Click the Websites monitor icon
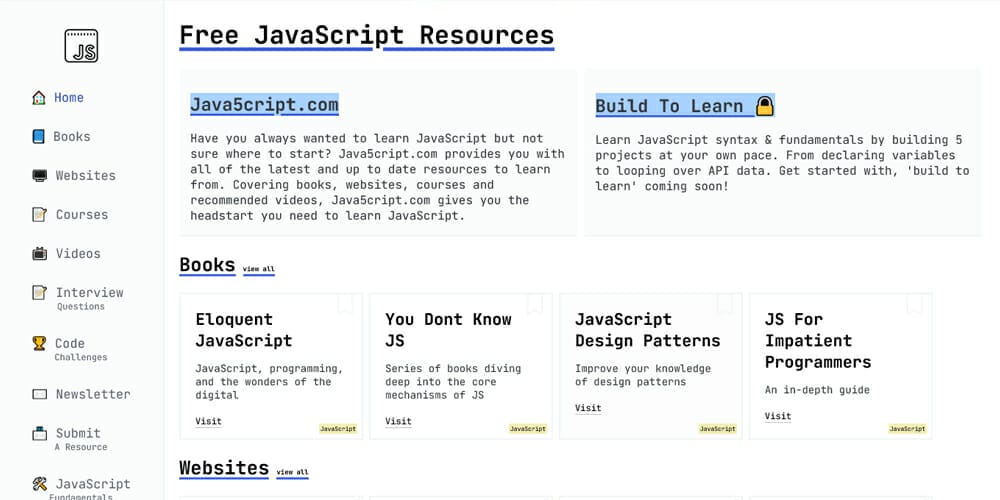The image size is (1000, 500). click(39, 176)
